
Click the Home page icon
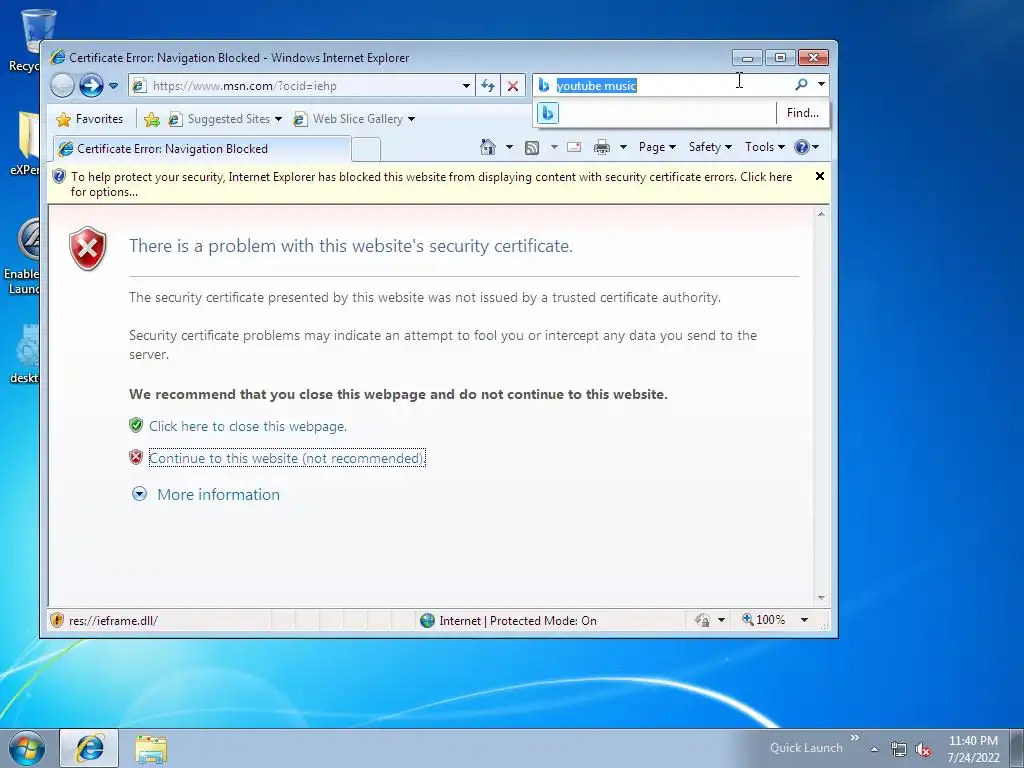488,147
